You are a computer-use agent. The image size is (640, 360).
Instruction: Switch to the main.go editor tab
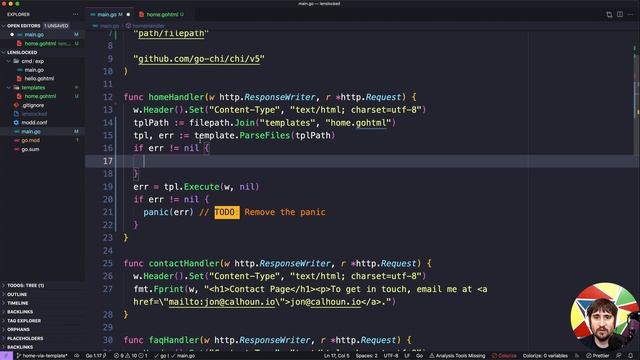click(x=110, y=14)
